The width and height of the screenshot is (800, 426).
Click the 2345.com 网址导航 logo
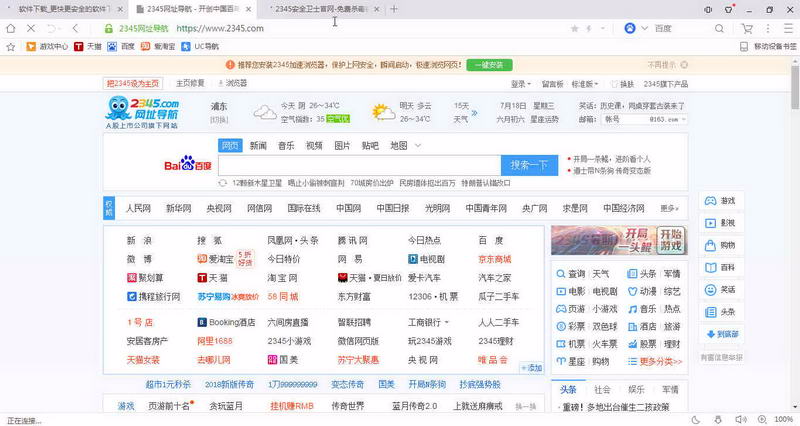click(x=142, y=112)
